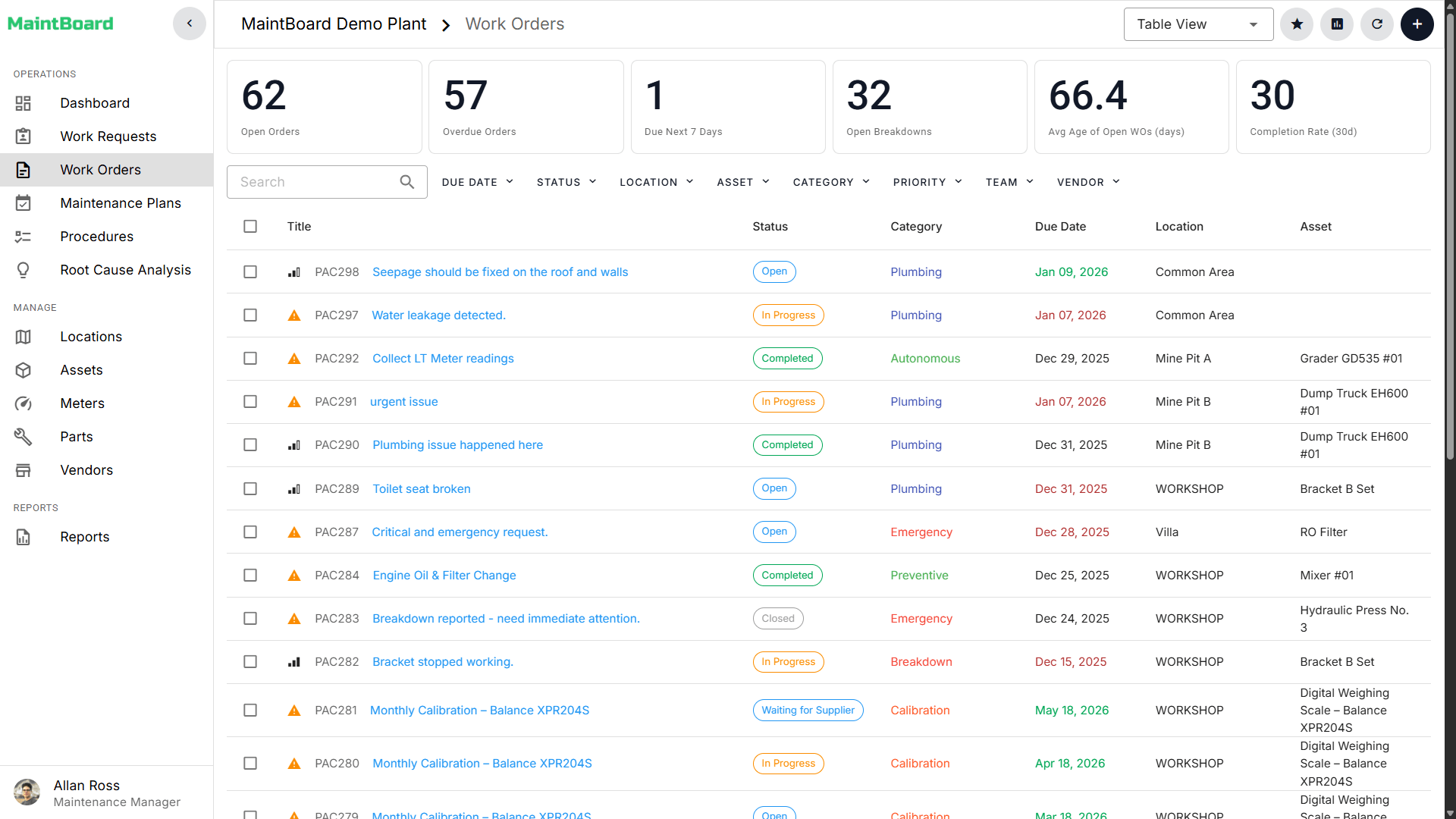Collapse sidebar with the chevron button
The image size is (1456, 819).
click(x=190, y=24)
